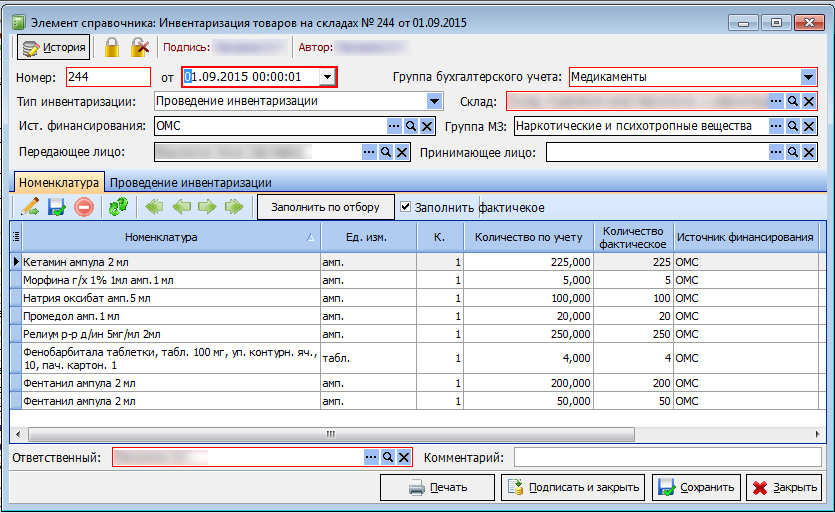Go to last record double-right arrow

(234, 207)
